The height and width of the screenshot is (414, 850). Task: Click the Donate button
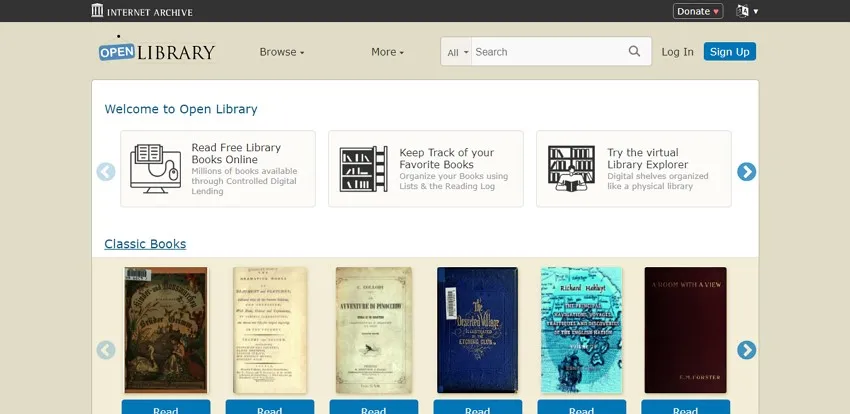click(x=698, y=11)
